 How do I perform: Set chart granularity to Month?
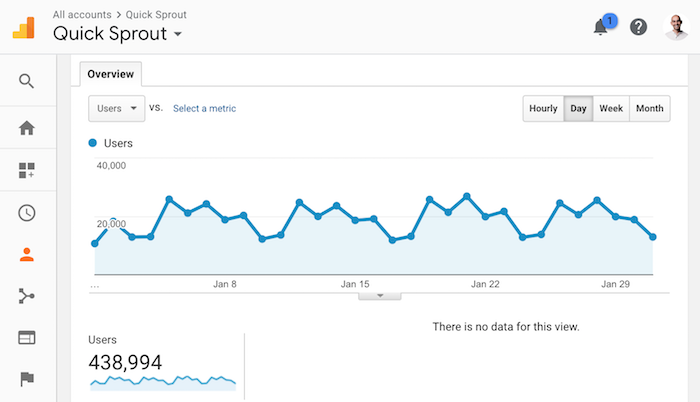650,109
